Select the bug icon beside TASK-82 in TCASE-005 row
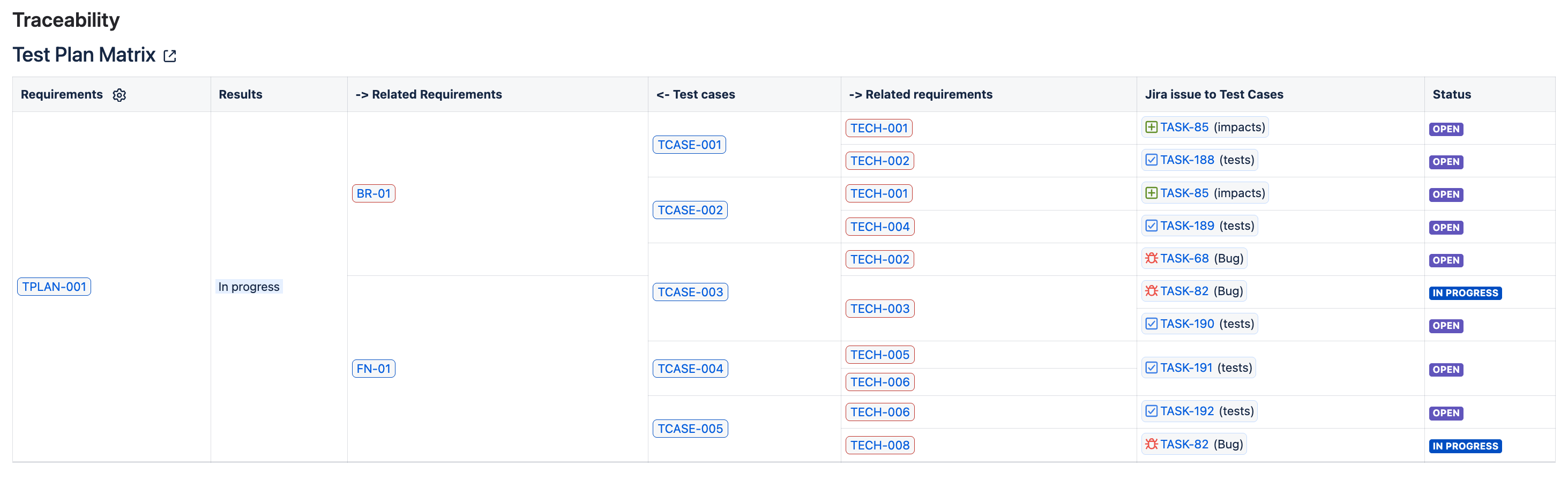Image resolution: width=1568 pixels, height=480 pixels. coord(1151,444)
